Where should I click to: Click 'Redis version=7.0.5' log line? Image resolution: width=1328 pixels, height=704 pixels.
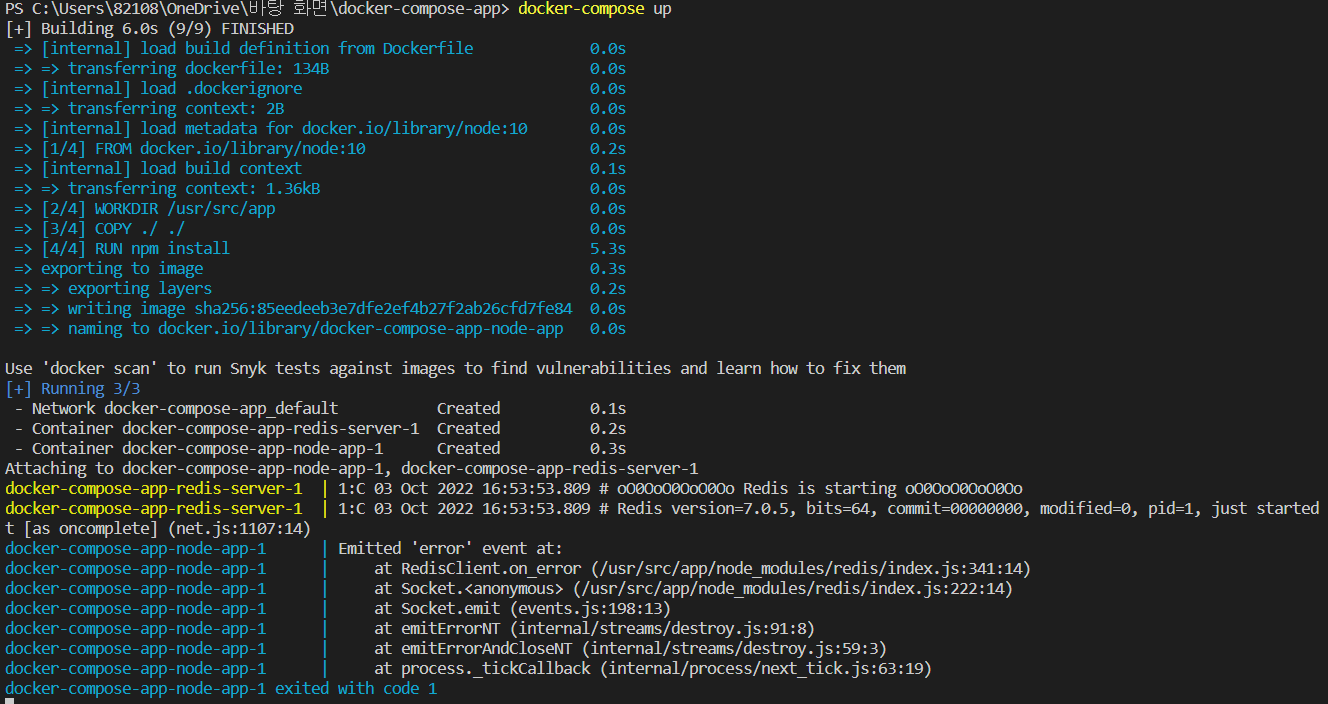662,509
